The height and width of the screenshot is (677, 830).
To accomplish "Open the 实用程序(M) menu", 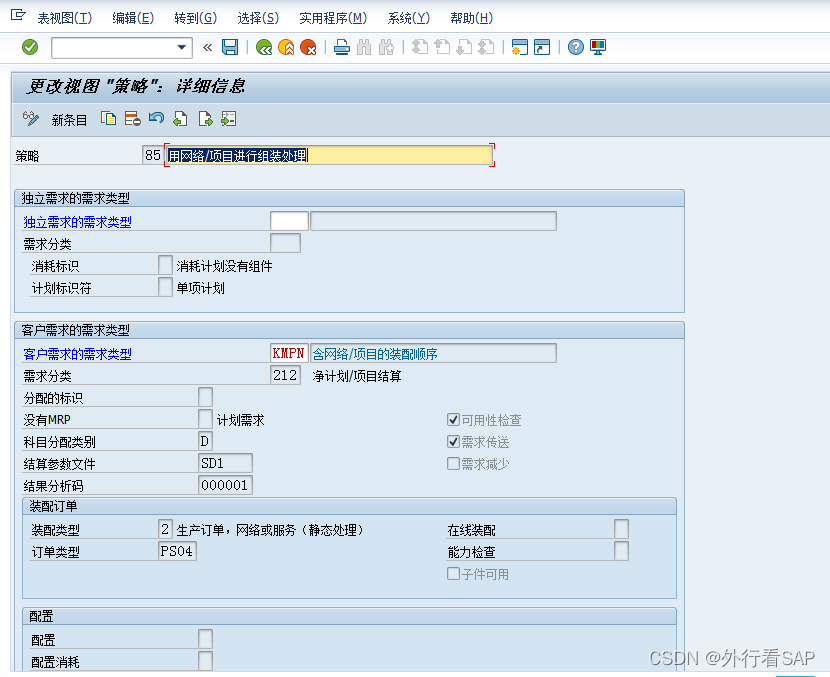I will (x=333, y=18).
